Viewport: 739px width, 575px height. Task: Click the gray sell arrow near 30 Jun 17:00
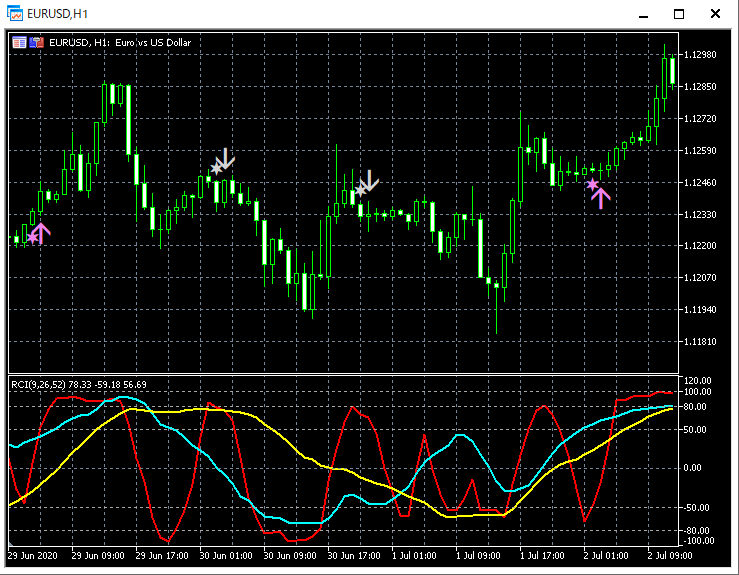point(370,181)
